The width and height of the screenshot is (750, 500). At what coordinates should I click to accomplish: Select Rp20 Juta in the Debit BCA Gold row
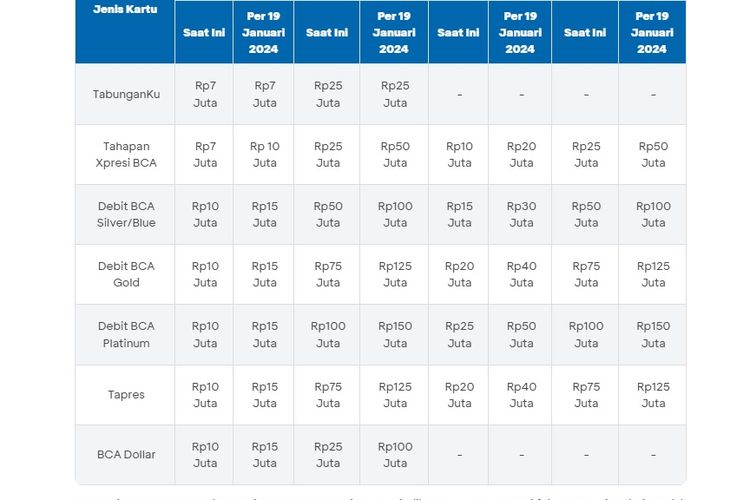pyautogui.click(x=459, y=274)
